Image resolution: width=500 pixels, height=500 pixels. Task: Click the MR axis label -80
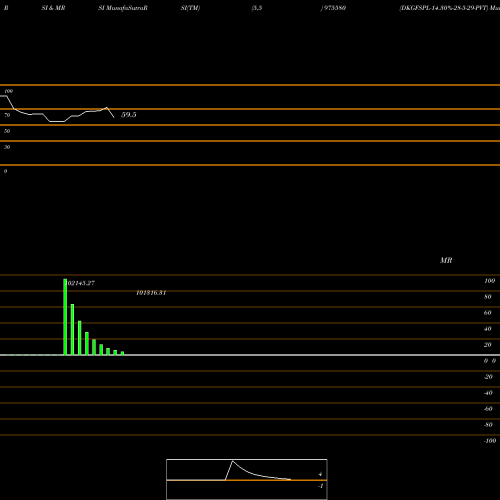point(488,425)
